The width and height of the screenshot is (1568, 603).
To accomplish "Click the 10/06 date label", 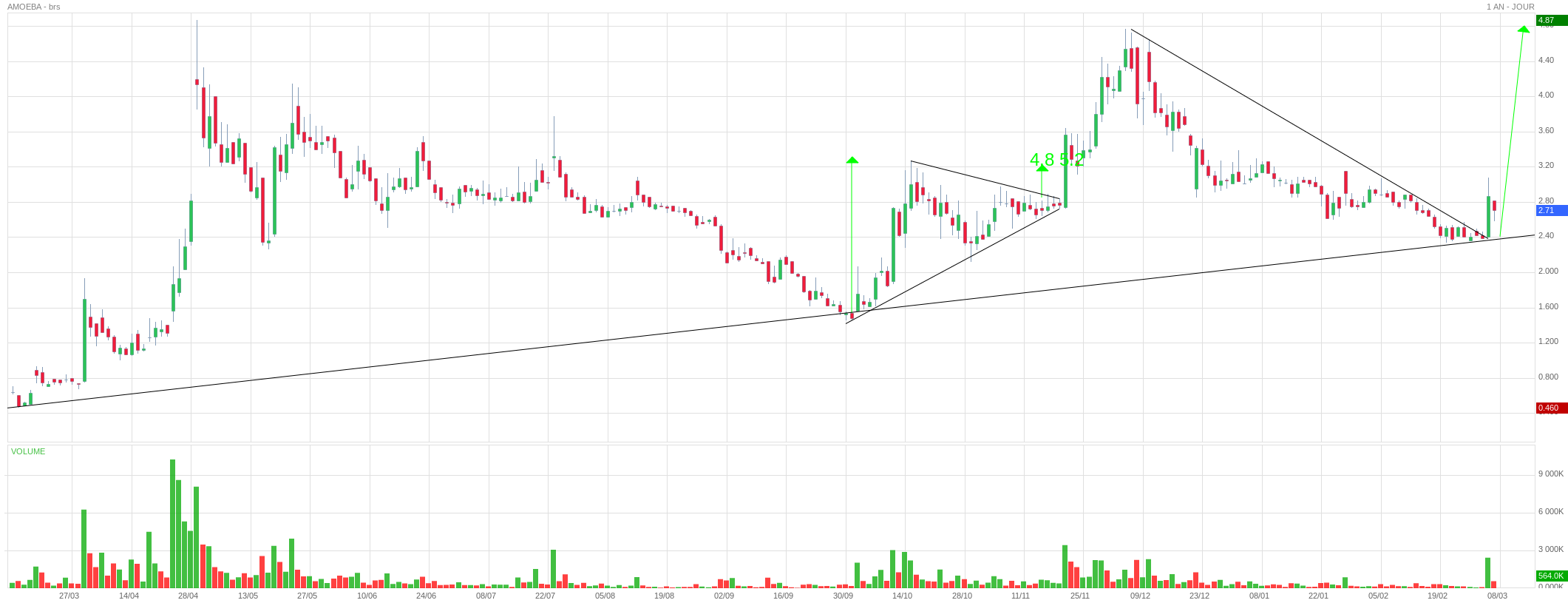I will point(367,596).
